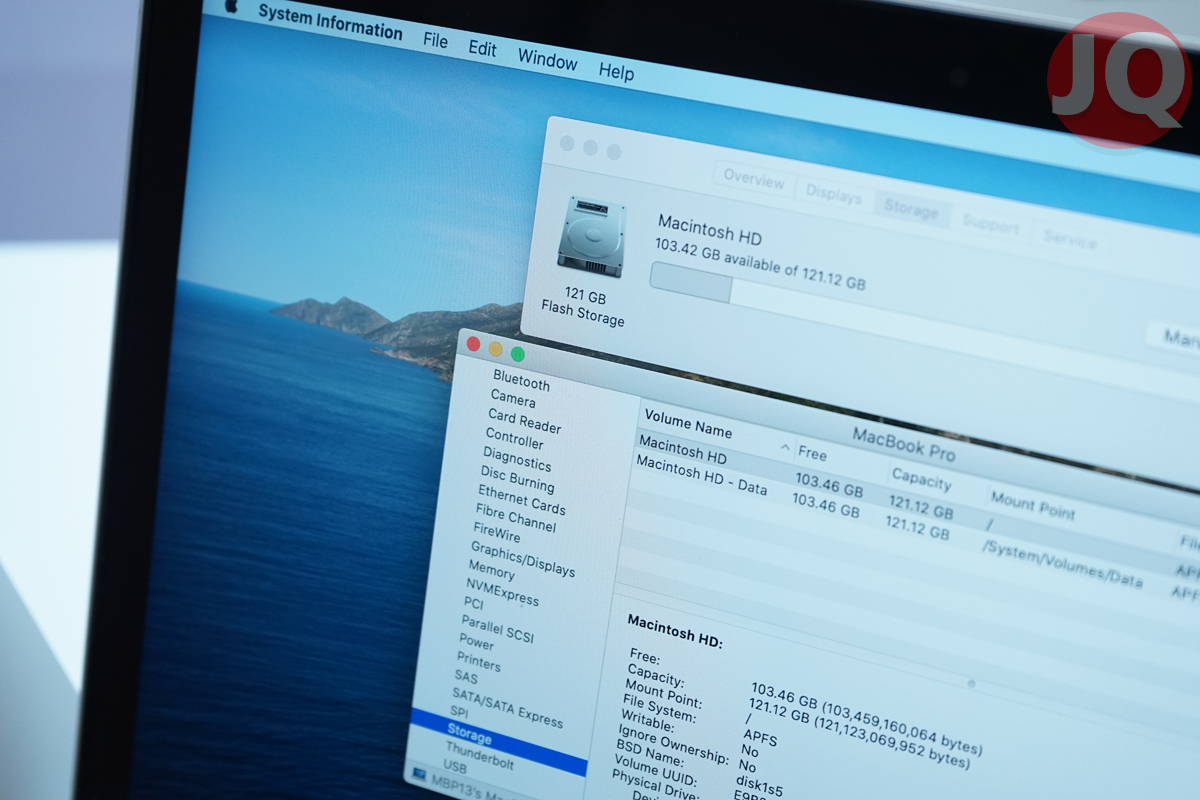This screenshot has width=1200, height=800.
Task: Switch to the Displays tab in About This Mac
Action: tap(833, 194)
